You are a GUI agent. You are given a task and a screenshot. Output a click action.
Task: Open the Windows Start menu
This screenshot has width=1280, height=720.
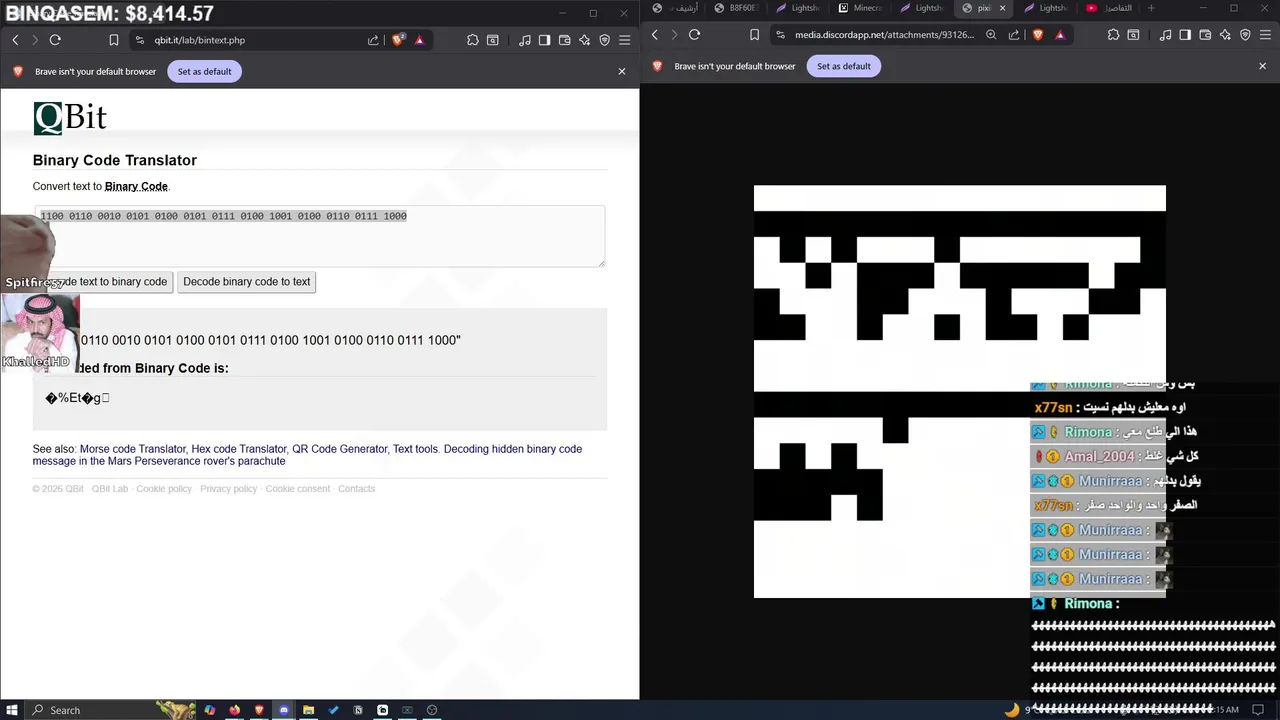pos(11,710)
